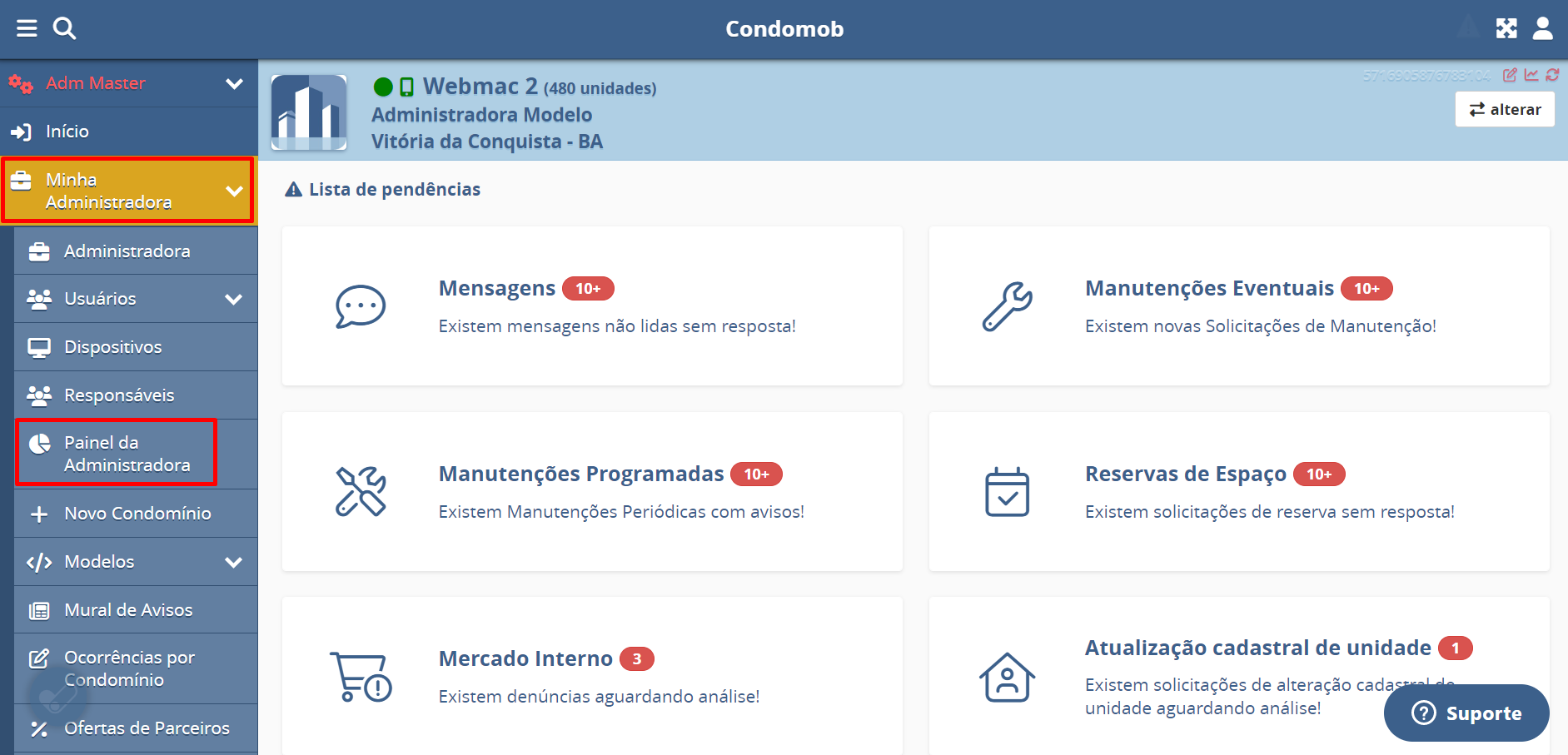Screen dimensions: 1568x755
Task: Open Reservas de Espaço pending item
Action: coord(1238,491)
